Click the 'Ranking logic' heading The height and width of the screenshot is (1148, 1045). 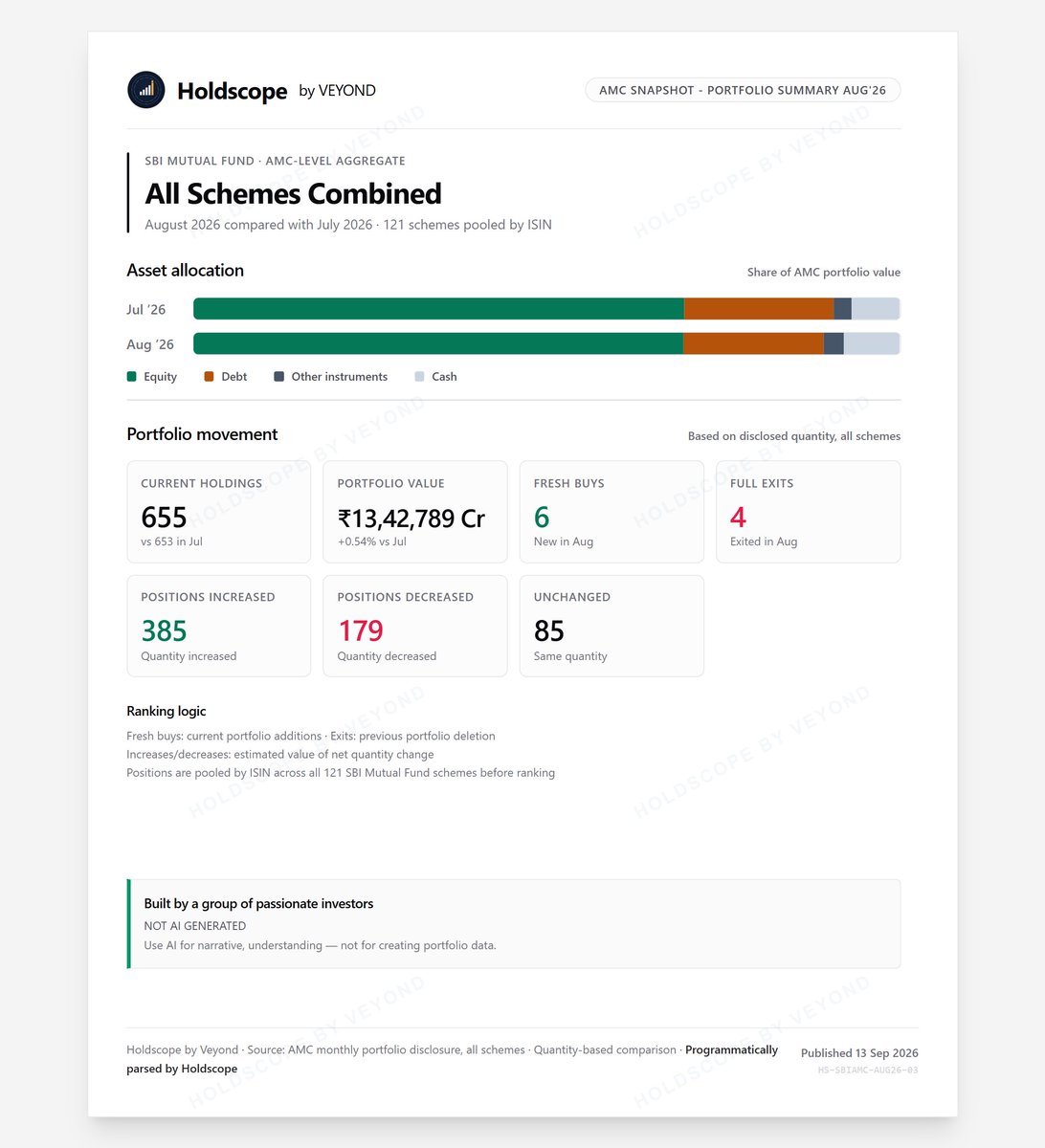coord(166,711)
